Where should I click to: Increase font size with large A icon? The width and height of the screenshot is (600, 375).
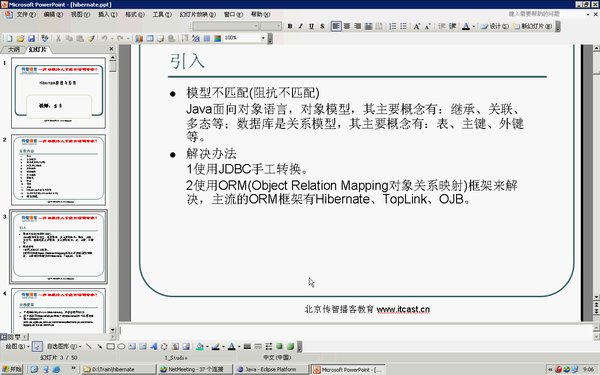417,26
